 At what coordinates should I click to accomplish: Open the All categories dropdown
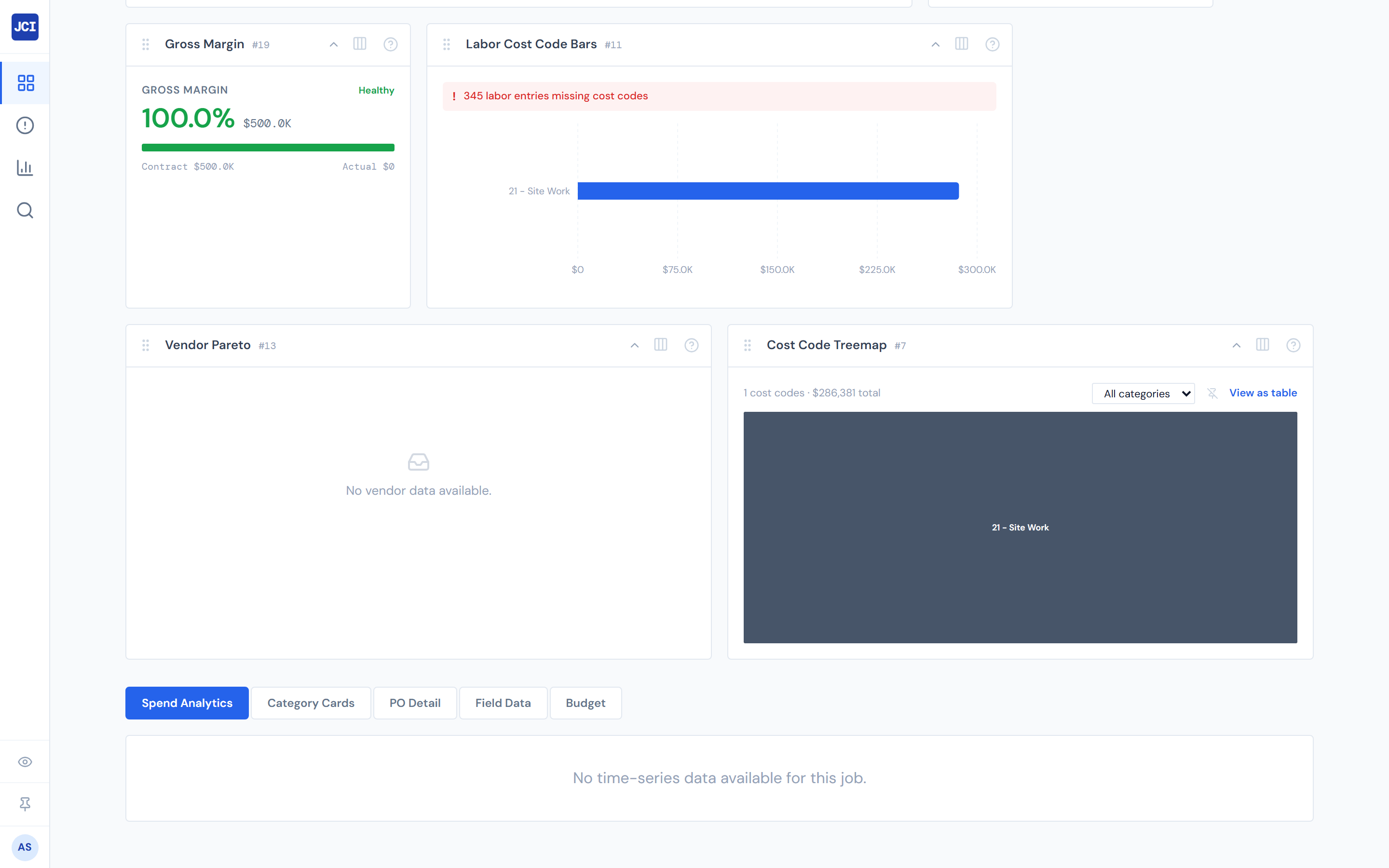click(x=1143, y=393)
